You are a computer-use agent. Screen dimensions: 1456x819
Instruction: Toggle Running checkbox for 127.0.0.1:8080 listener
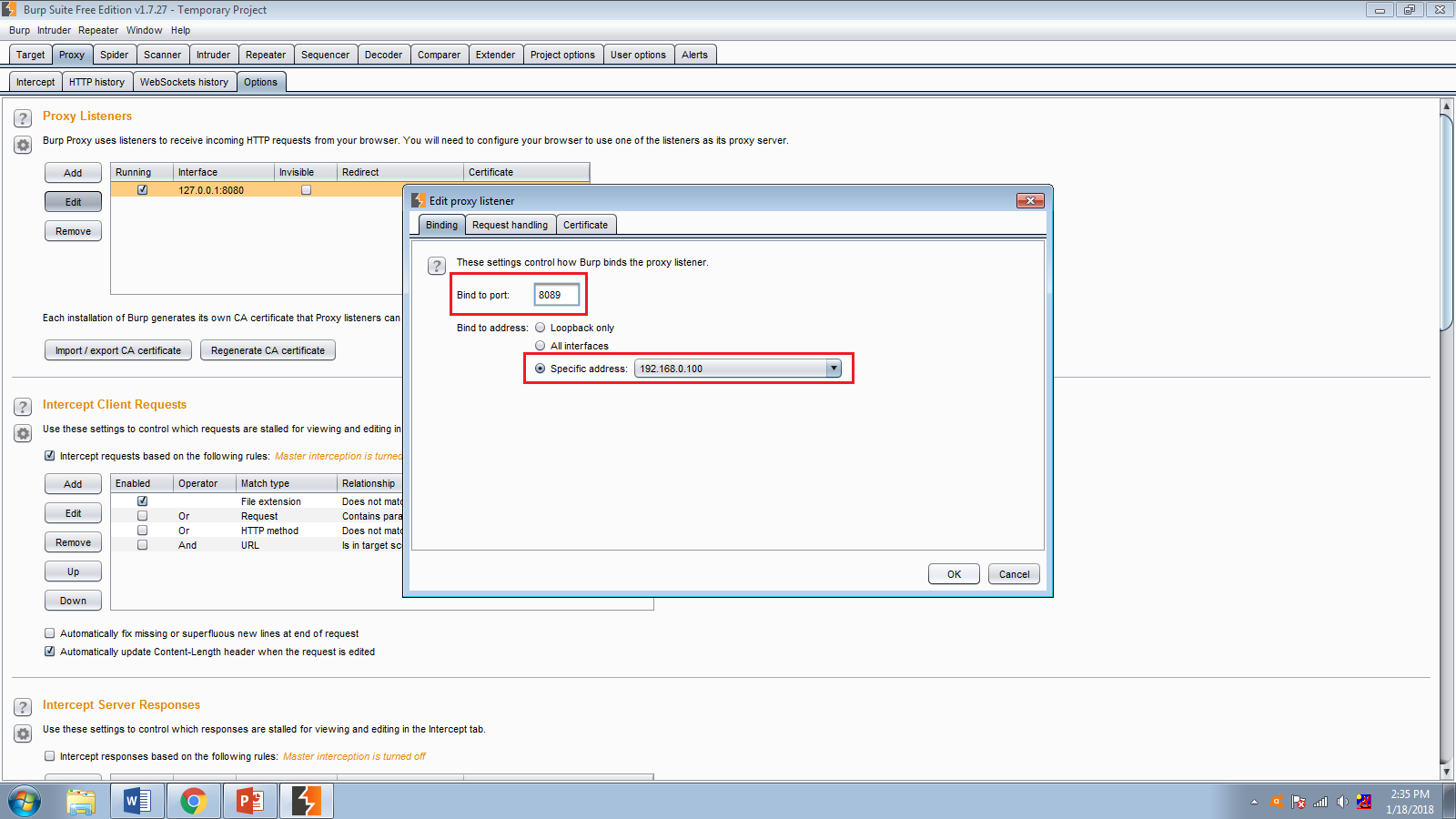click(x=143, y=190)
